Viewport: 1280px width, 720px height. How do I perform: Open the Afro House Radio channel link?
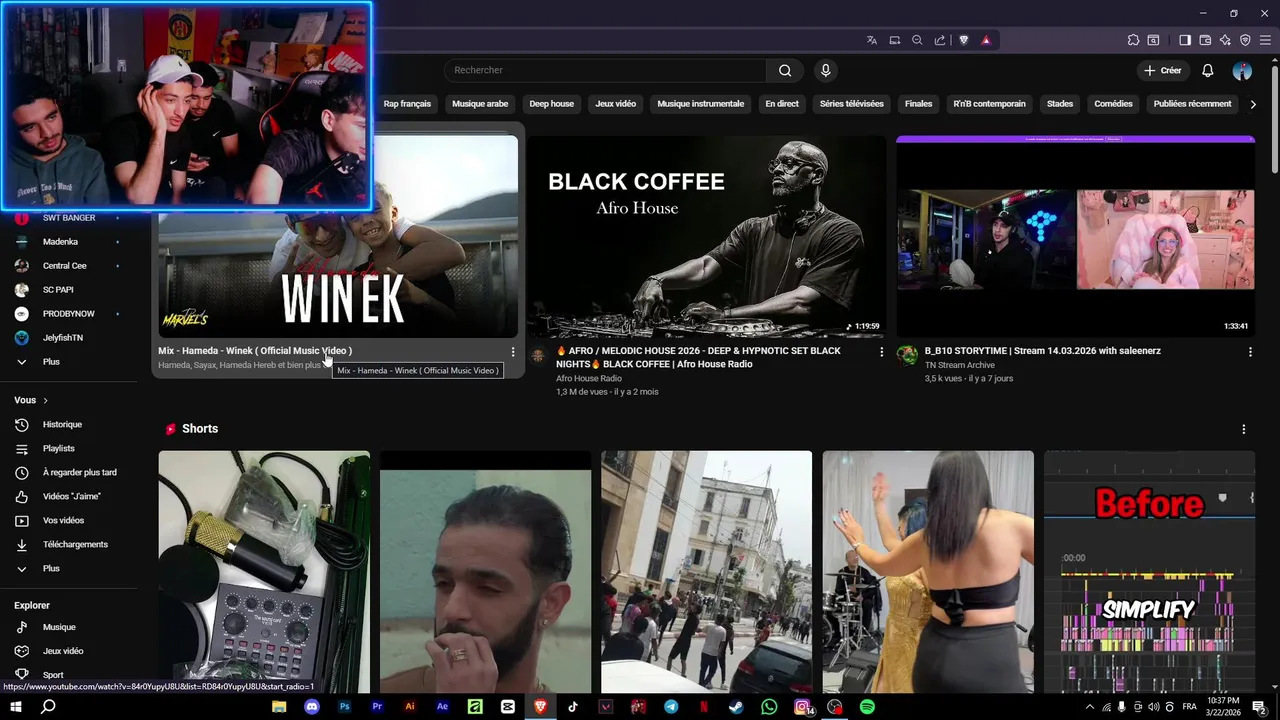click(589, 378)
